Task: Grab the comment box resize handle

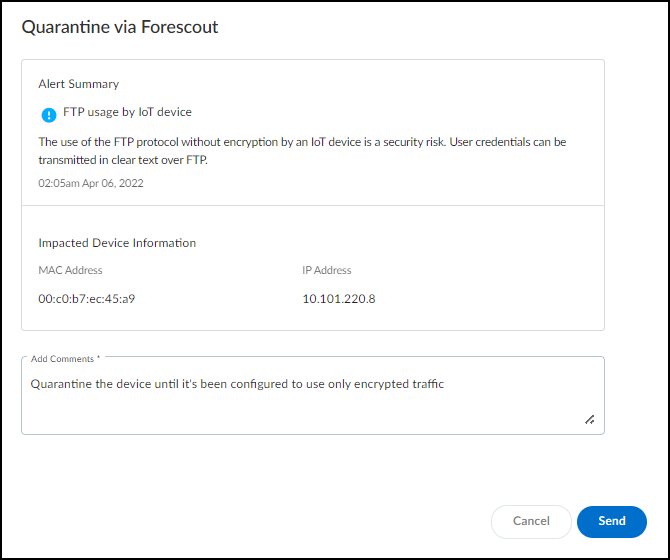Action: pos(590,420)
